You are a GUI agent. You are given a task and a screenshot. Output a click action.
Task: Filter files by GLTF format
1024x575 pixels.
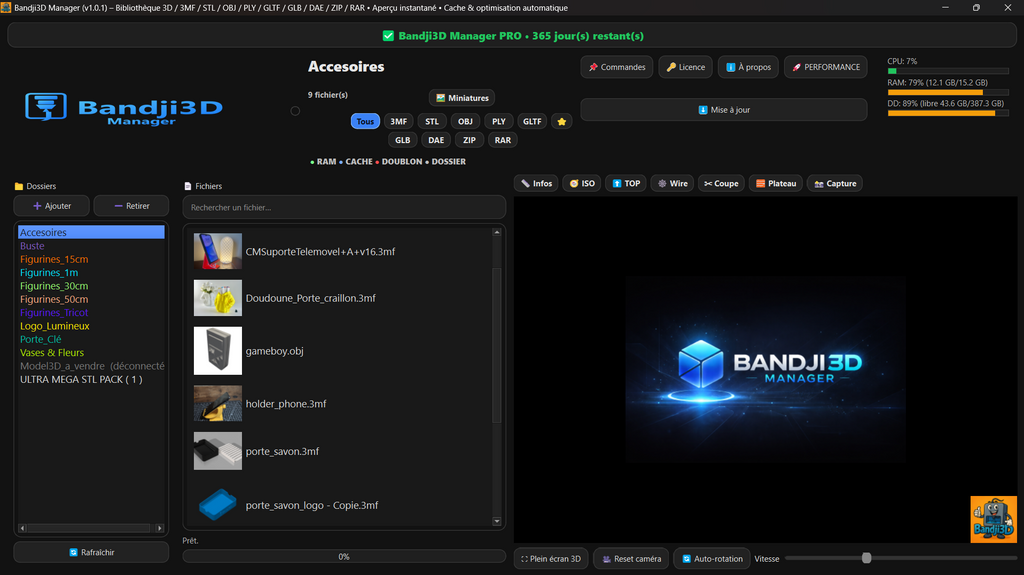pos(532,122)
